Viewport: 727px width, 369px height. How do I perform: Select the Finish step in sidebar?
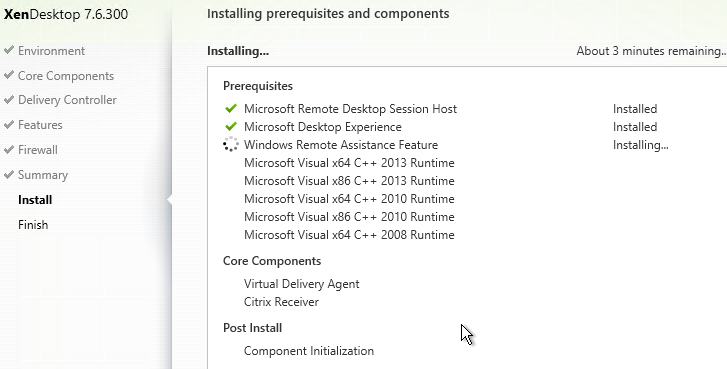click(x=33, y=225)
